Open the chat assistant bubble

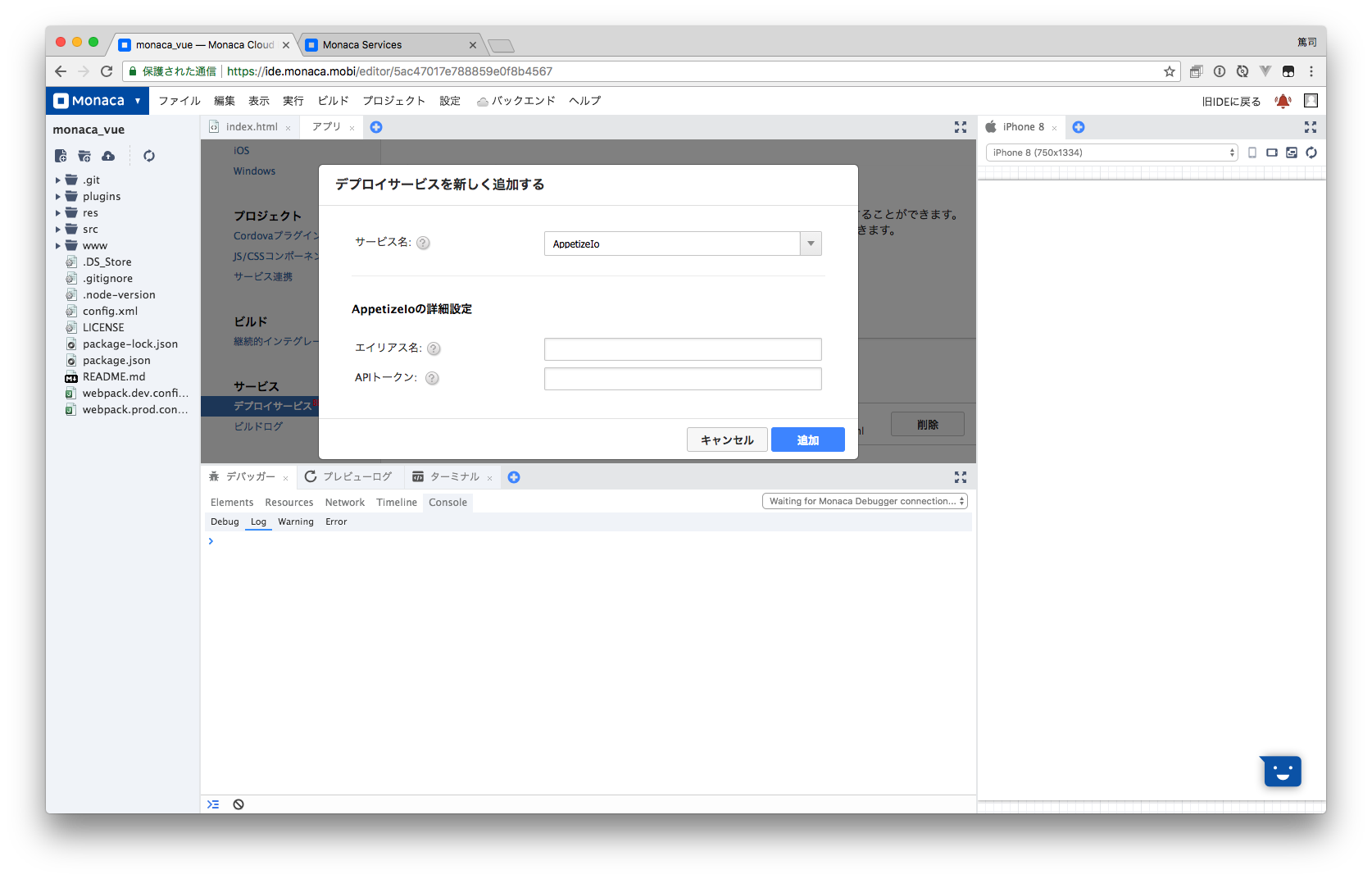(1282, 771)
